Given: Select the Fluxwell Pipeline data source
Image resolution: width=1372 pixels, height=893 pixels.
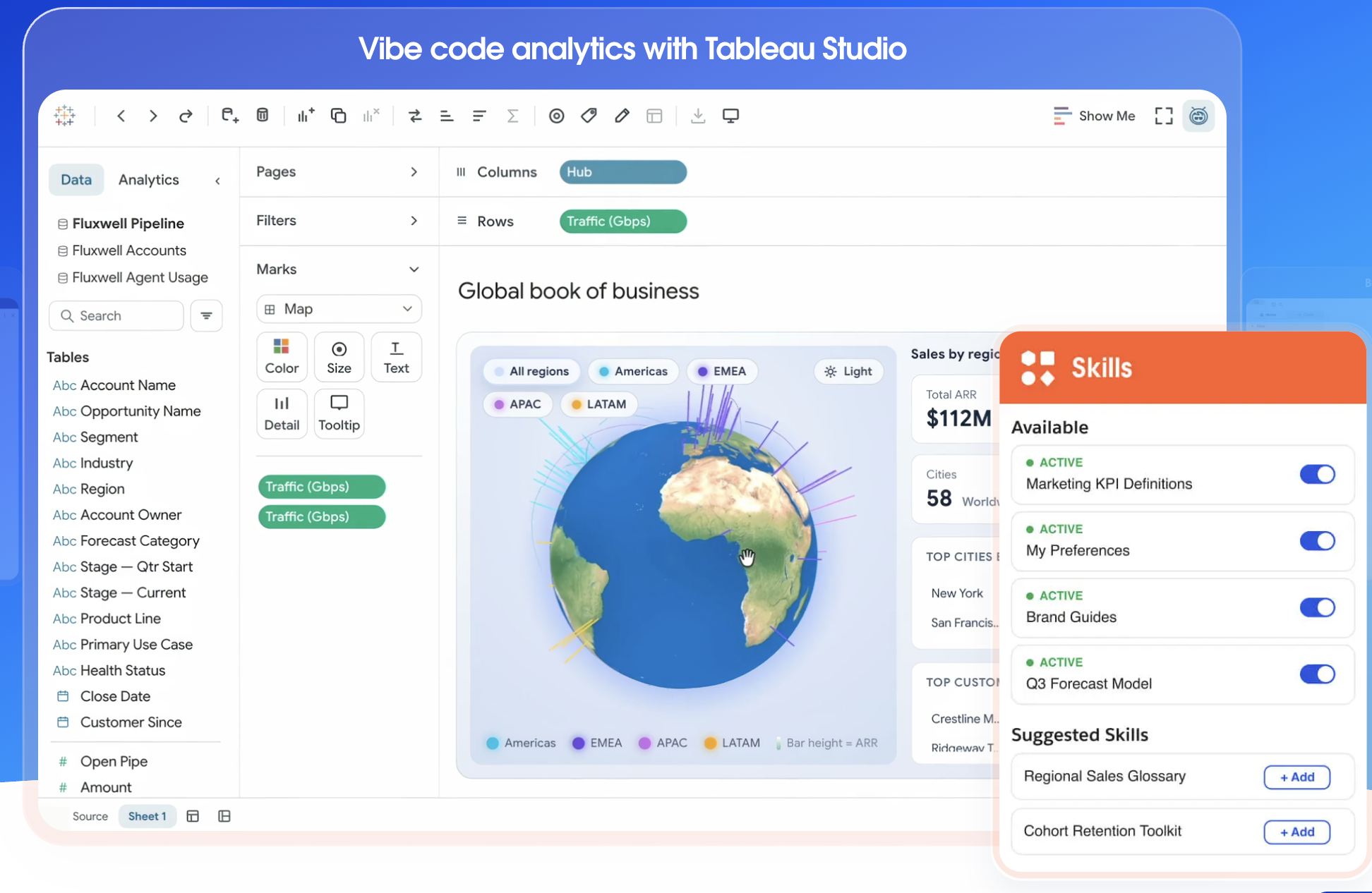Looking at the screenshot, I should [121, 224].
